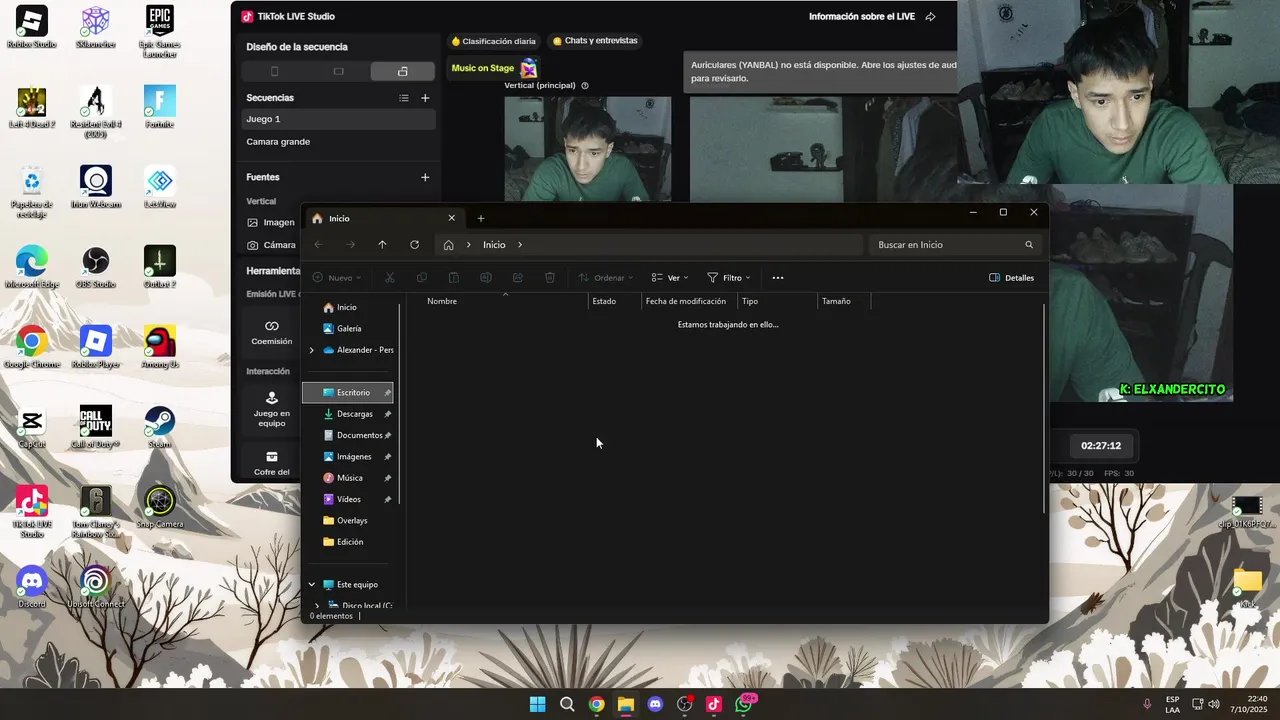Open the Ordenar sort dropdown
The image size is (1280, 720).
(607, 278)
